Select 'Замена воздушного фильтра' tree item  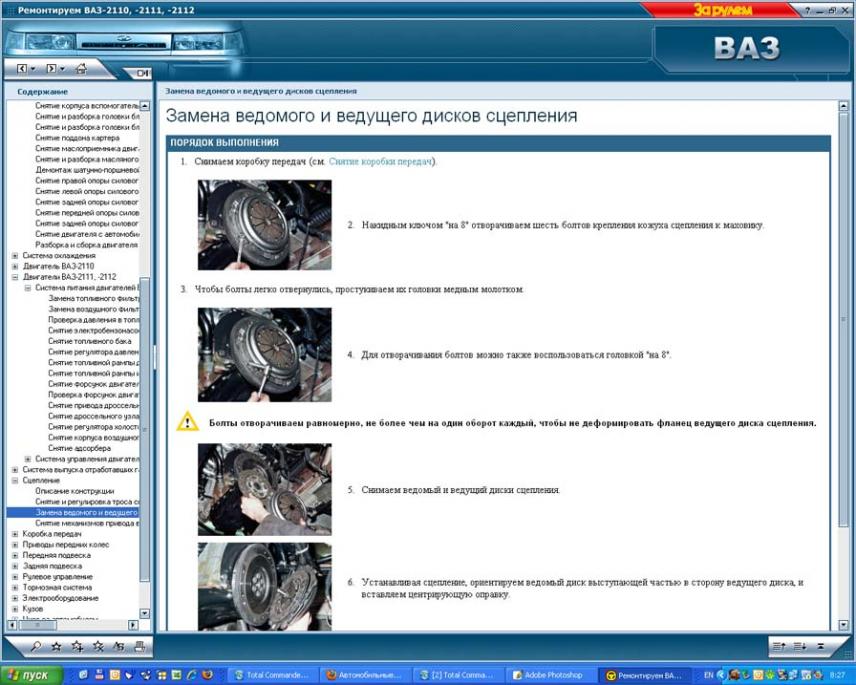94,309
